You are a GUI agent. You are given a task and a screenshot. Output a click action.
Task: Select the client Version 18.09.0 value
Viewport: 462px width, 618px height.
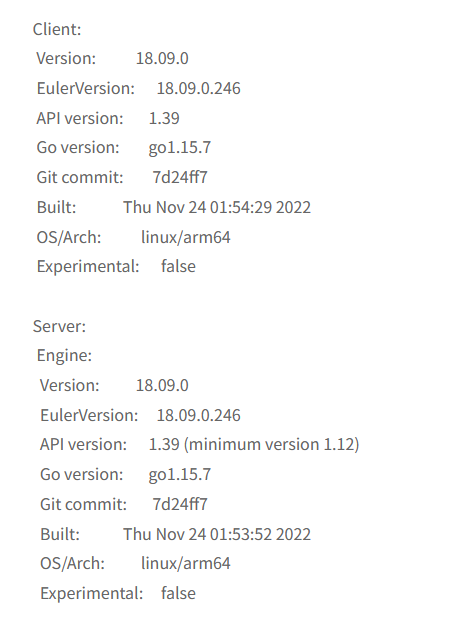click(162, 58)
